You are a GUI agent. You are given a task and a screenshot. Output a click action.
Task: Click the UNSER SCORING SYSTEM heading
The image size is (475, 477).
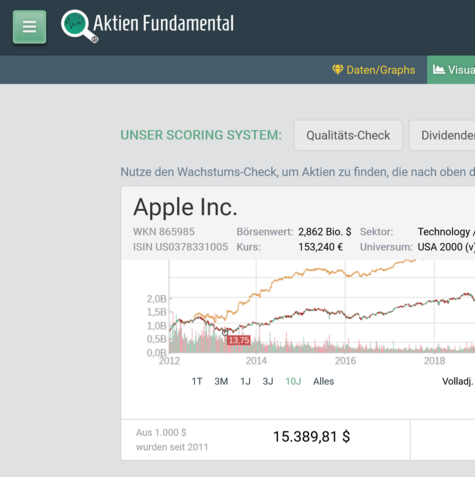pos(201,135)
